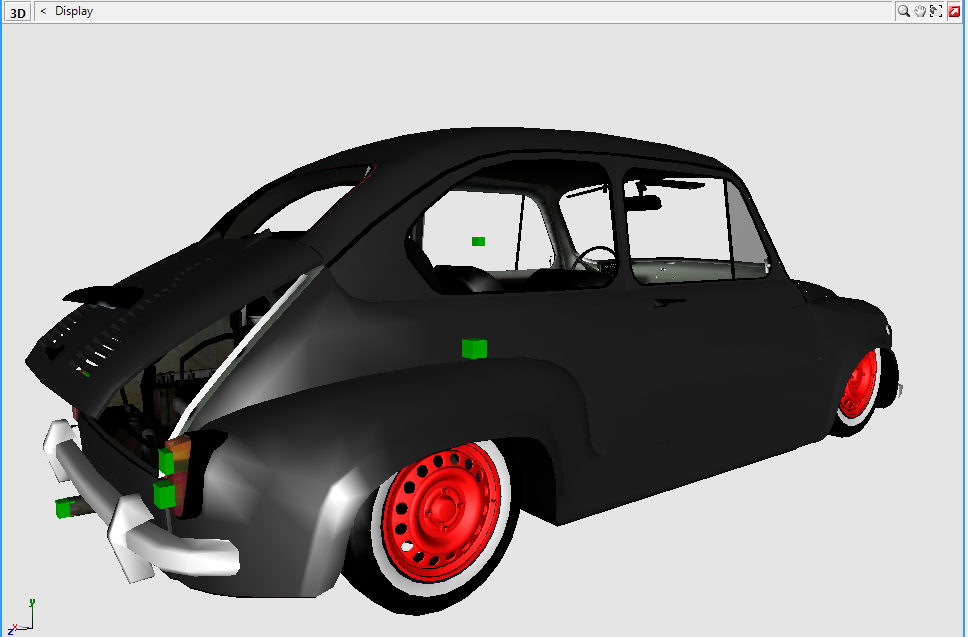Screen dimensions: 968x637
Task: Click the green marker on the rear quarter window
Action: point(476,241)
